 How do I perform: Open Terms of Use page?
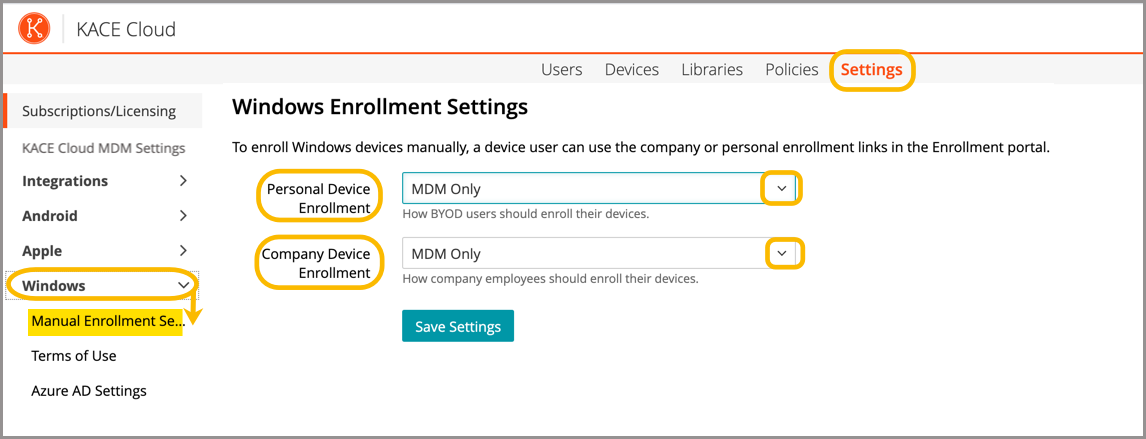(x=74, y=356)
